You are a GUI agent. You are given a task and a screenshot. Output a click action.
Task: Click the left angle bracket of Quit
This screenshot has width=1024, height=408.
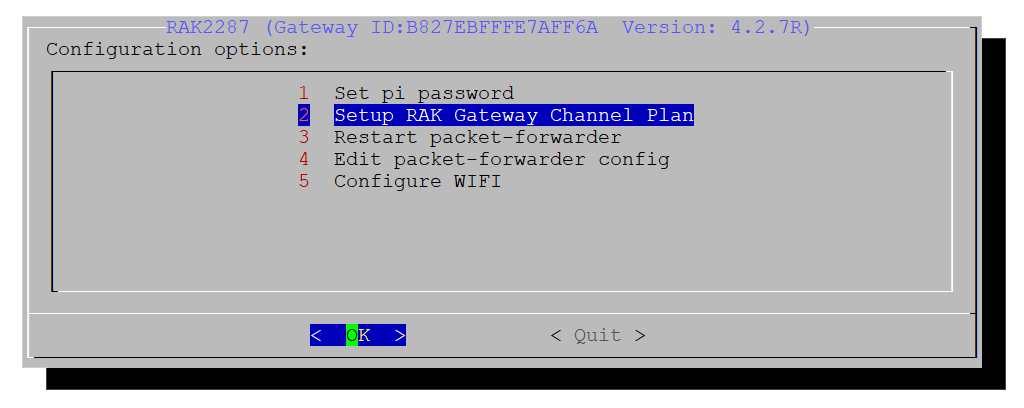[x=556, y=336]
